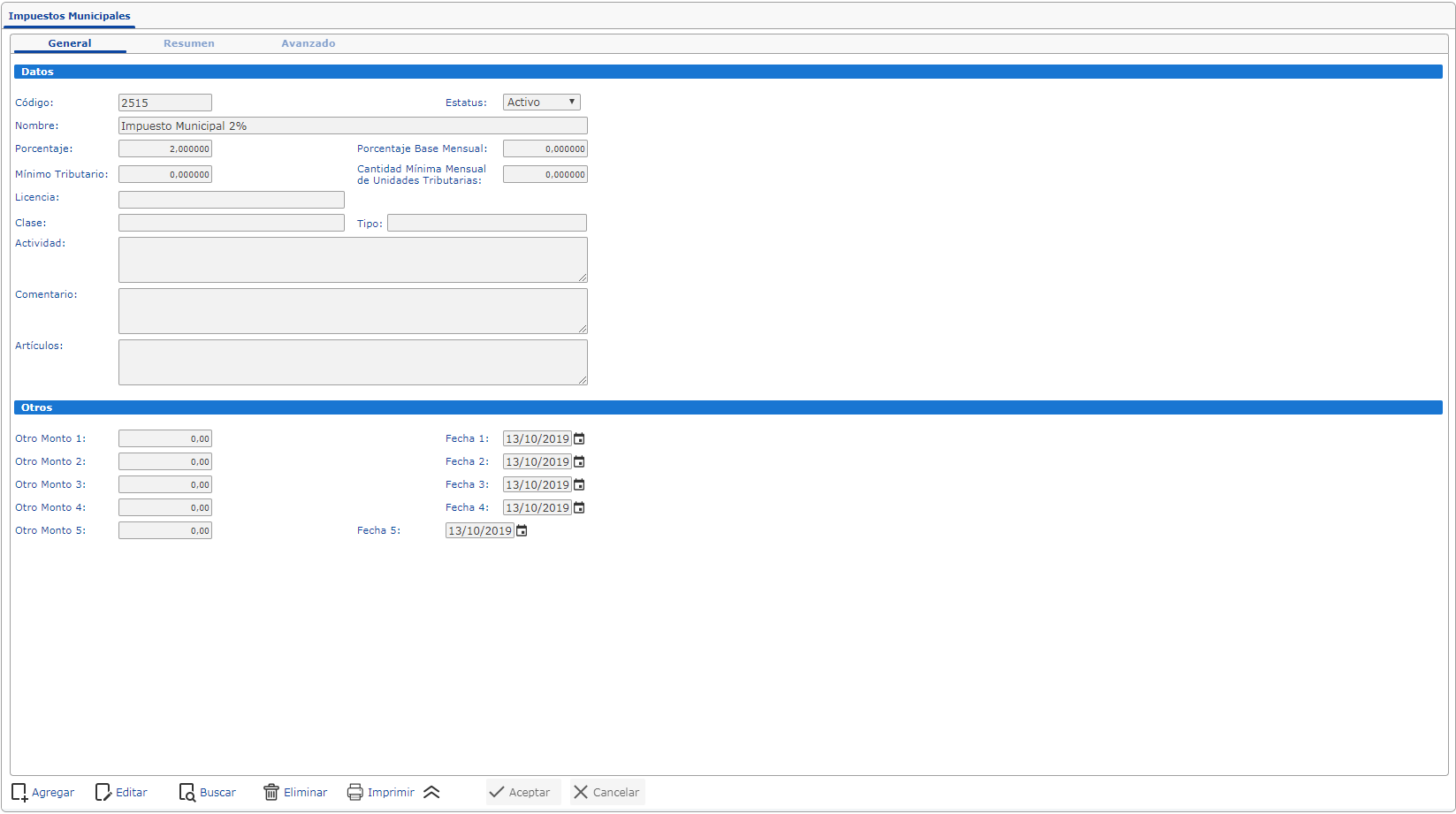The width and height of the screenshot is (1456, 814).
Task: Open search with the Buscar icon
Action: click(187, 793)
